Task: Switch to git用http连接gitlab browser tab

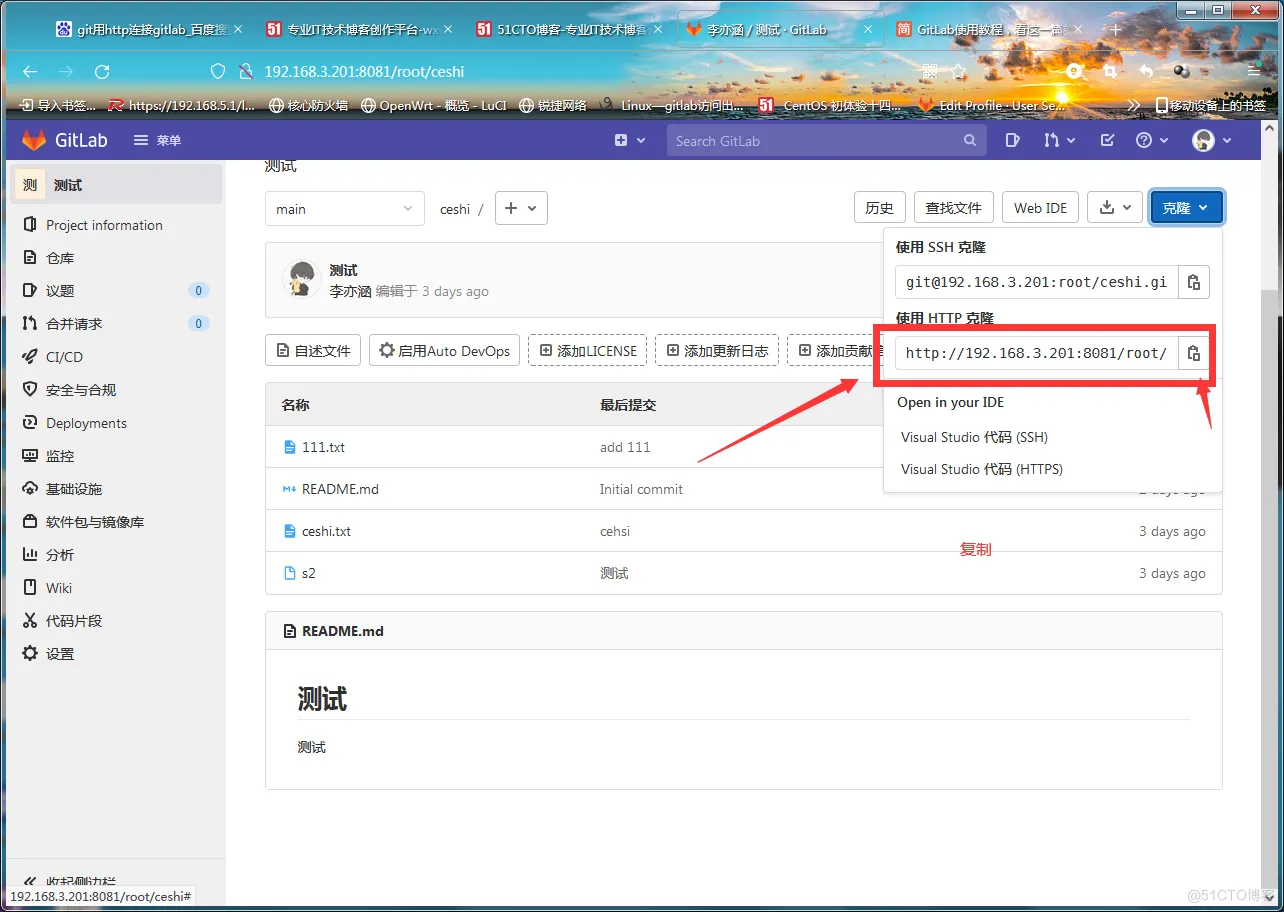Action: coord(151,30)
